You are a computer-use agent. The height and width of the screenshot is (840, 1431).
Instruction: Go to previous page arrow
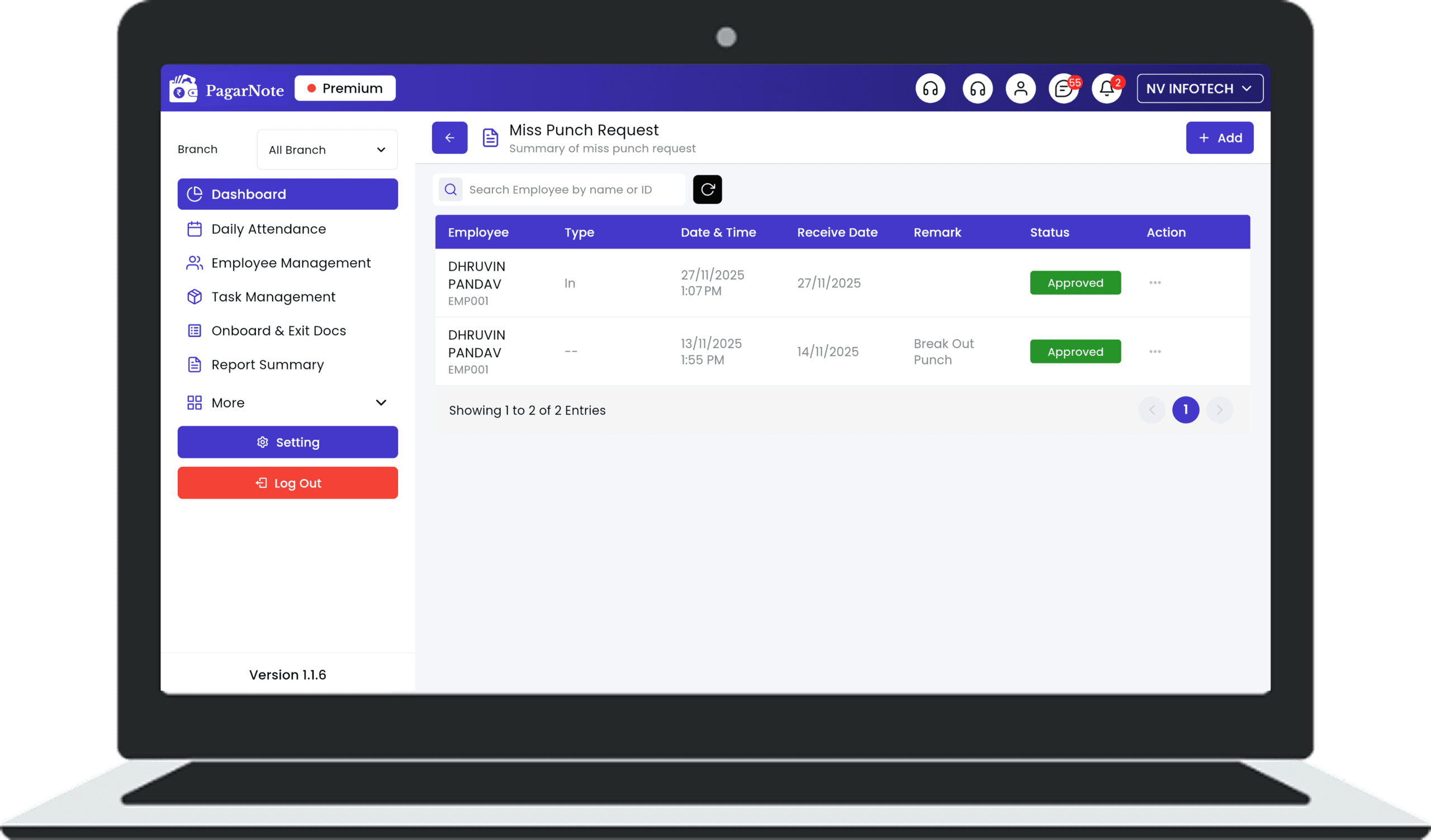(1152, 410)
